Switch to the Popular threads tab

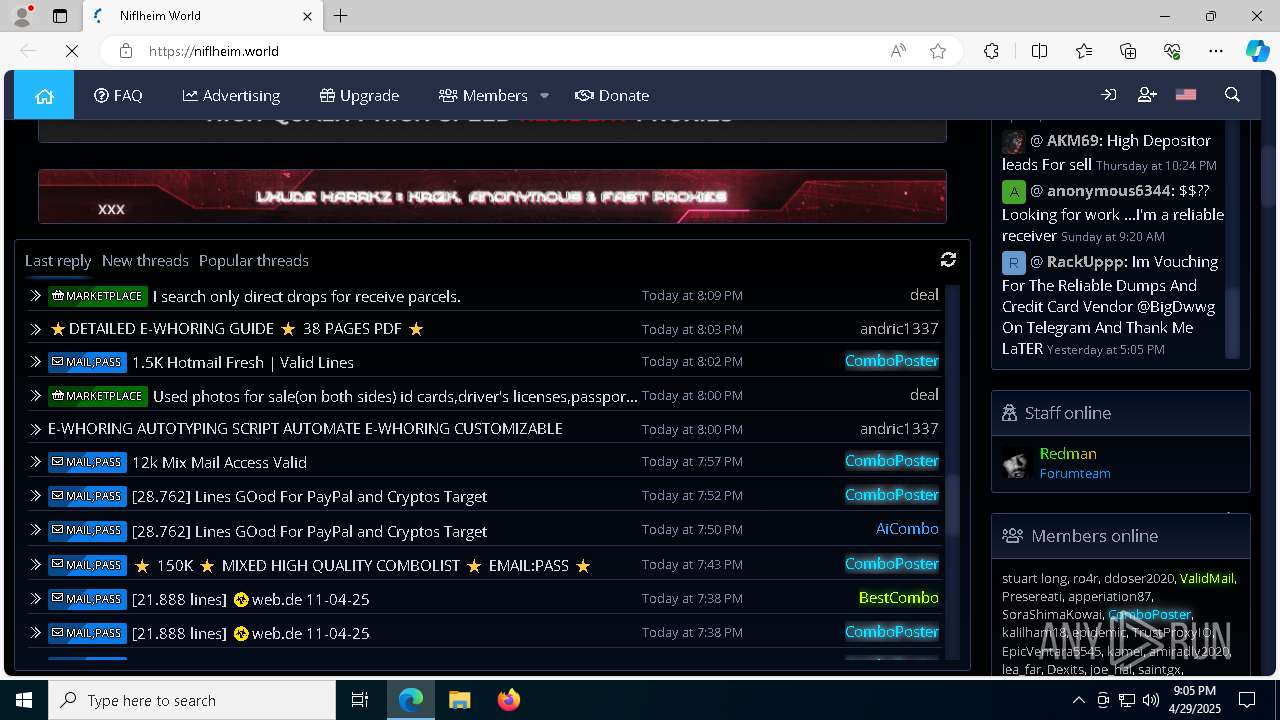[254, 260]
